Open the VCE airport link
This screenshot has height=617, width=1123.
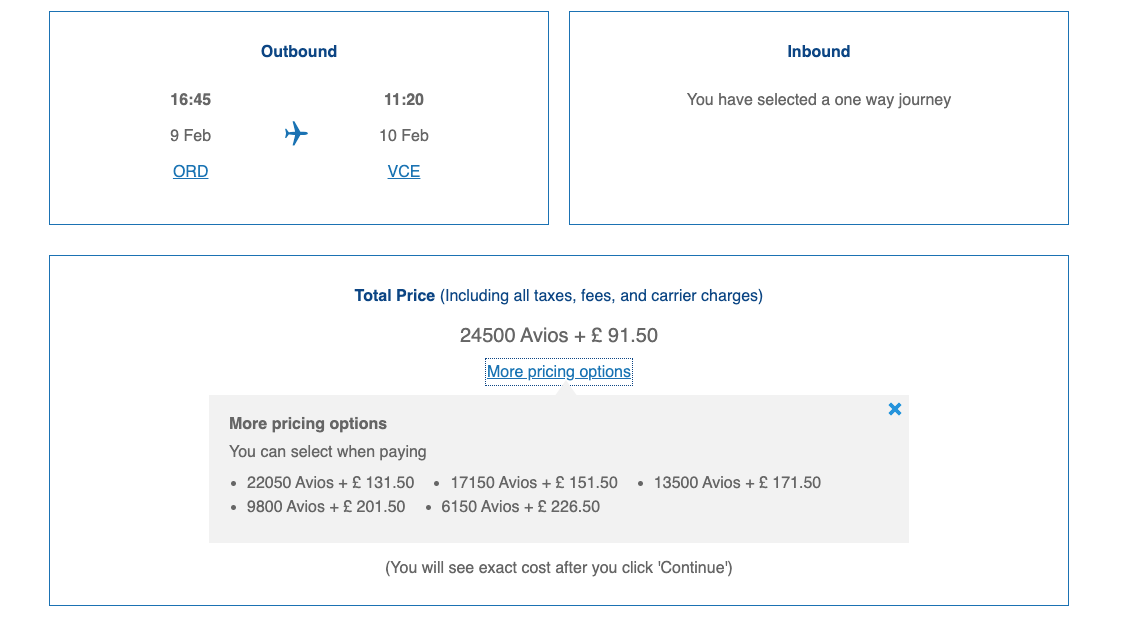pos(404,171)
